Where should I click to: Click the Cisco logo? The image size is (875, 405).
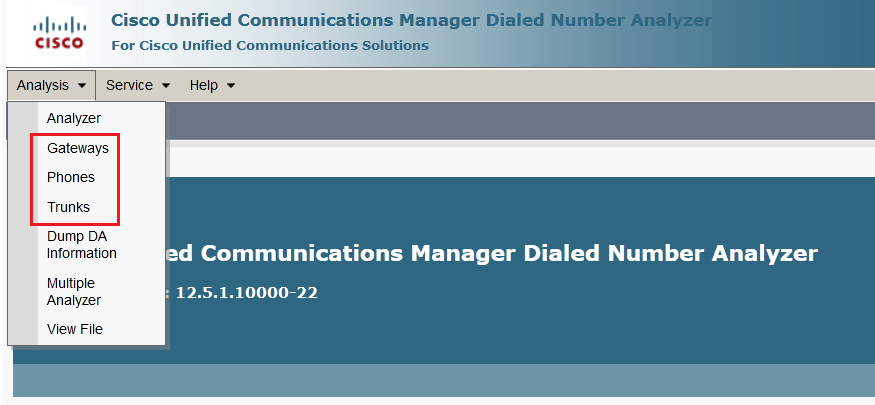coord(58,33)
